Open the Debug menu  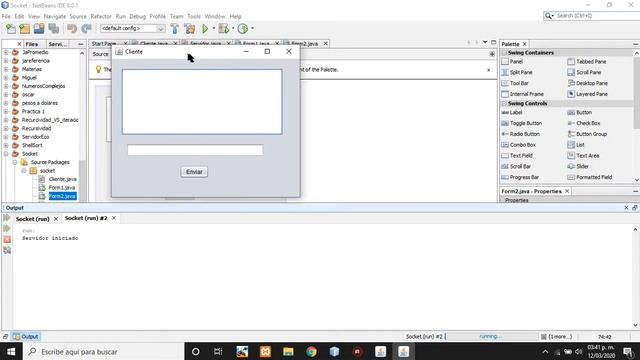(x=138, y=16)
